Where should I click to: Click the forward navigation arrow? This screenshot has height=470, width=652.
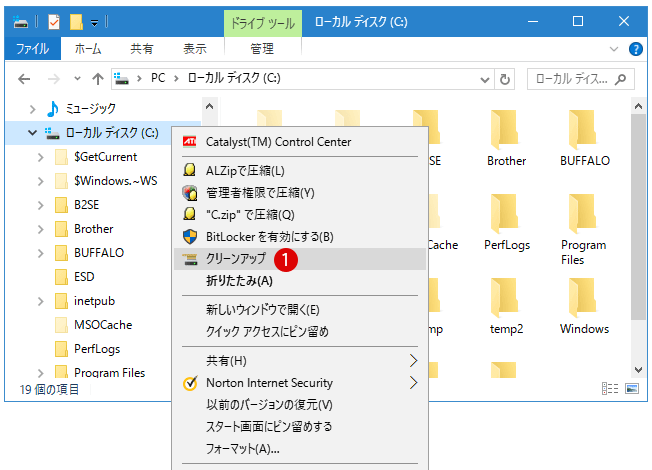54,79
